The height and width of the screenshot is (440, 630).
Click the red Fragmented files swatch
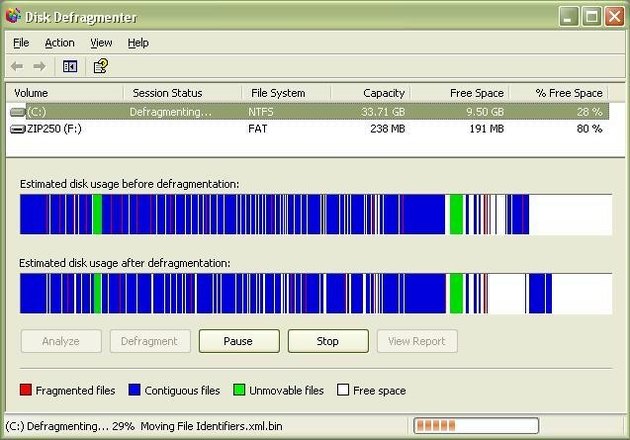tap(26, 389)
